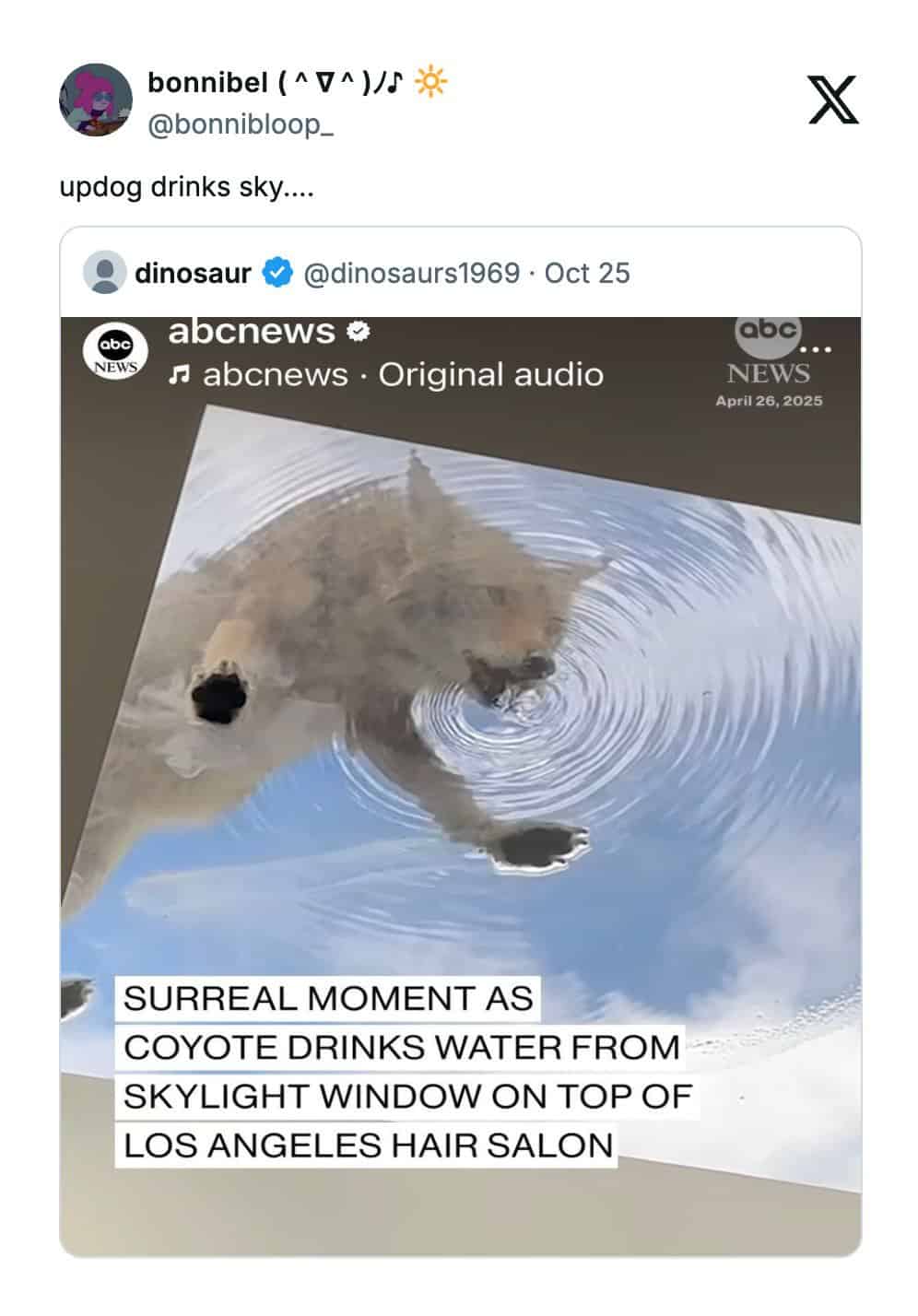Click the white verified badge next to abcnews
Image resolution: width=918 pixels, height=1316 pixels.
pyautogui.click(x=358, y=331)
